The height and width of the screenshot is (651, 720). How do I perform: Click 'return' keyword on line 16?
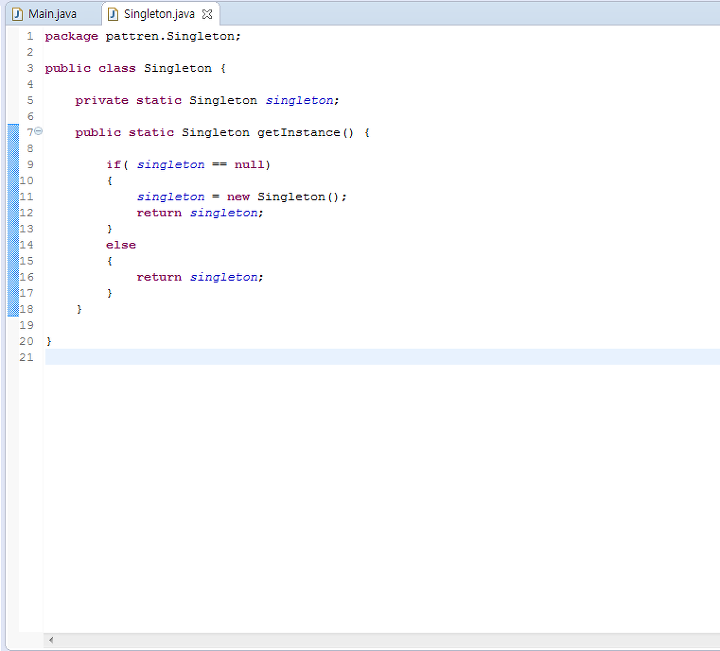pos(159,277)
